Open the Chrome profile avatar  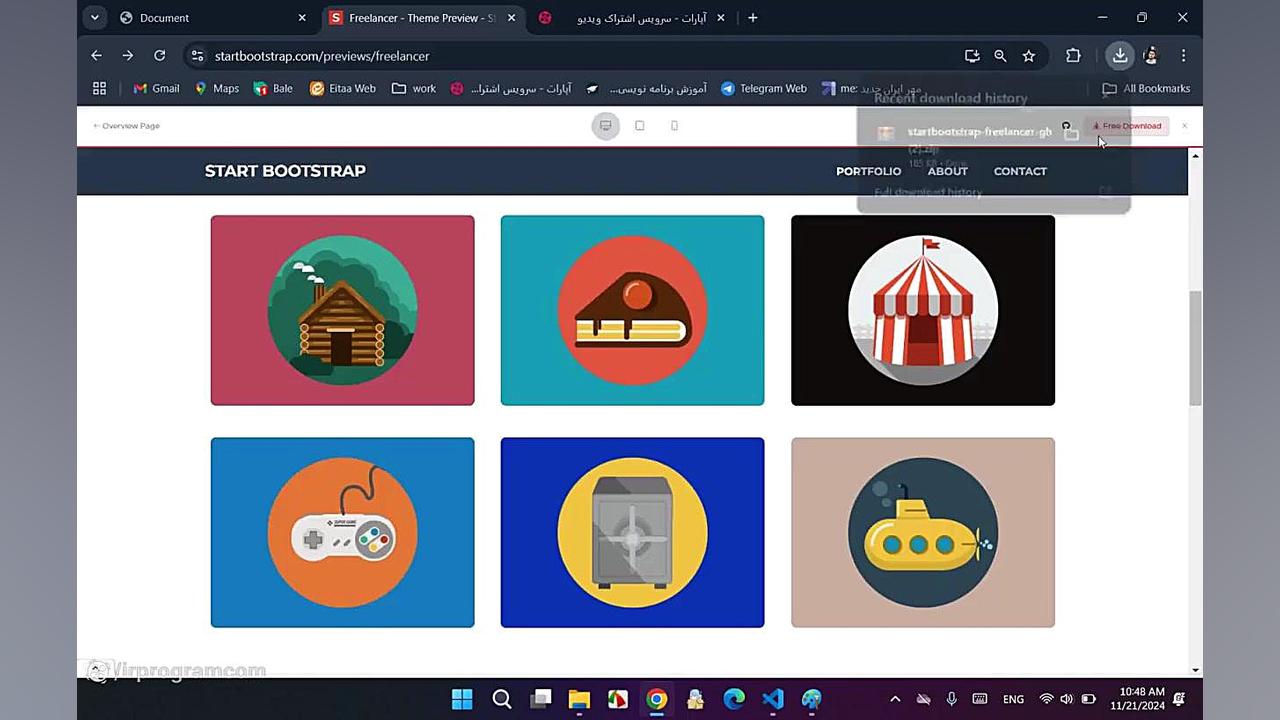[x=1151, y=56]
